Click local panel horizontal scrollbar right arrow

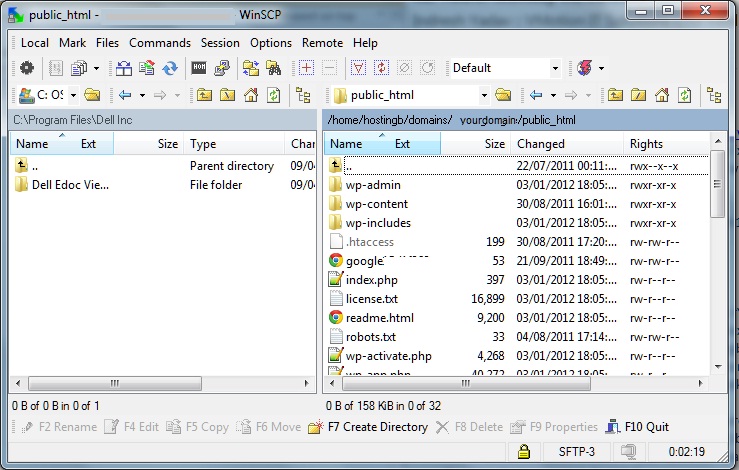(307, 383)
